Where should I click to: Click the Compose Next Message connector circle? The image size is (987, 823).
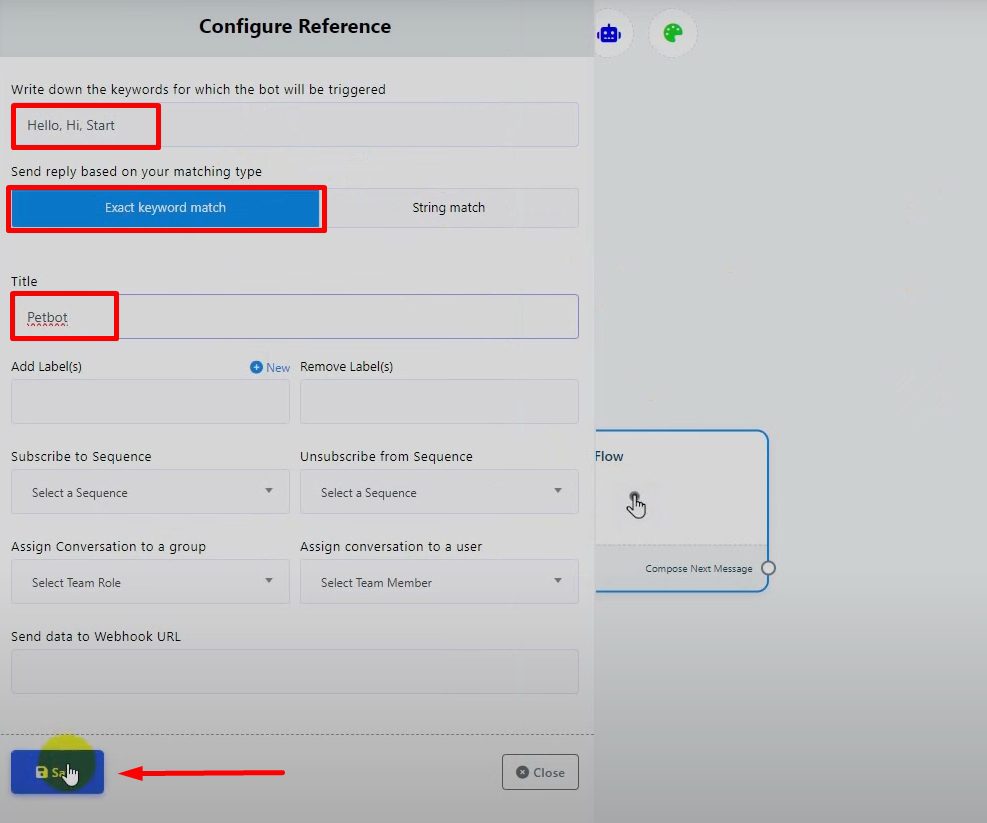[x=768, y=568]
